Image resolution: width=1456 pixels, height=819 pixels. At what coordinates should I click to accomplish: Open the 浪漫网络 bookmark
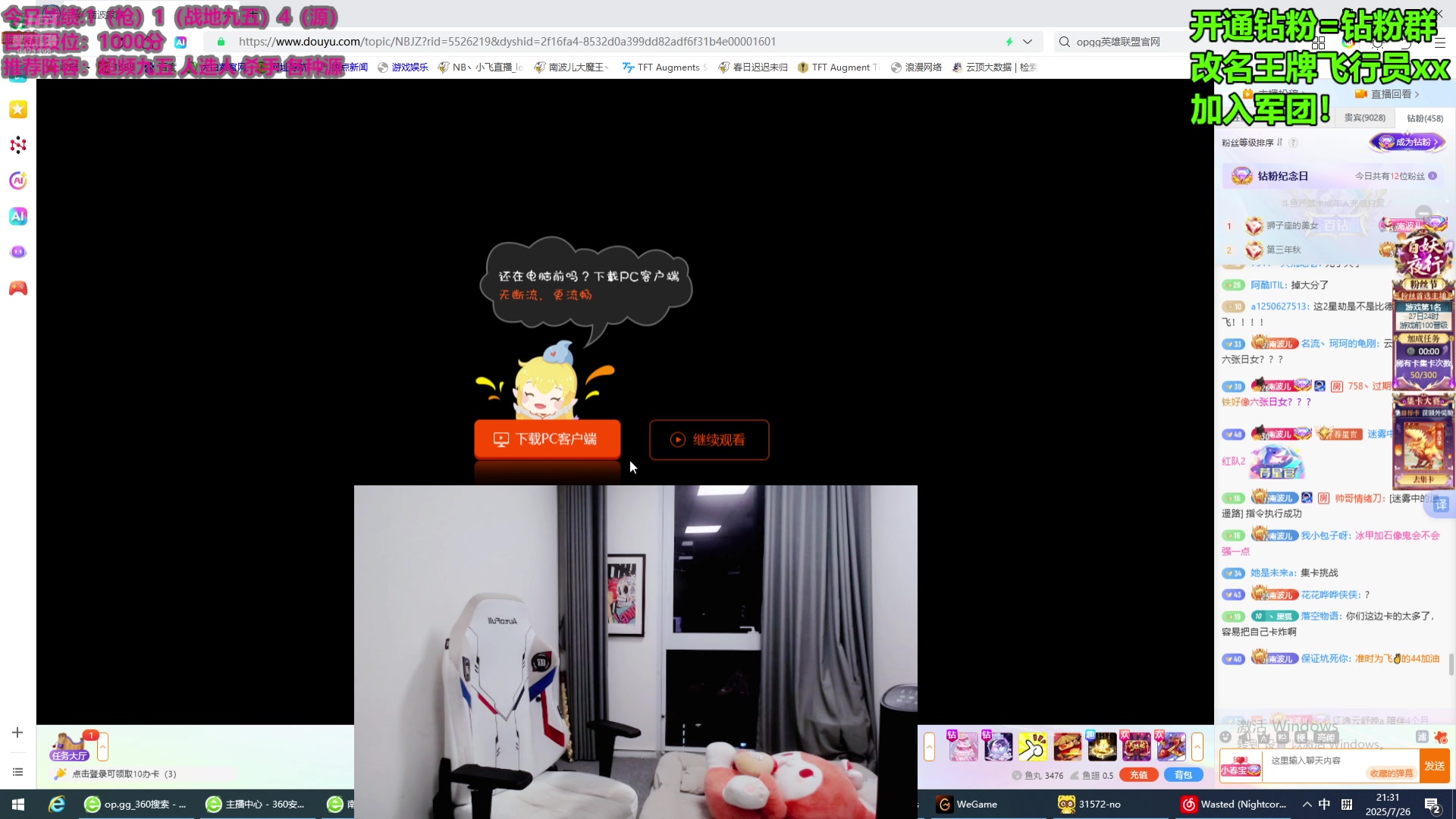click(x=916, y=67)
